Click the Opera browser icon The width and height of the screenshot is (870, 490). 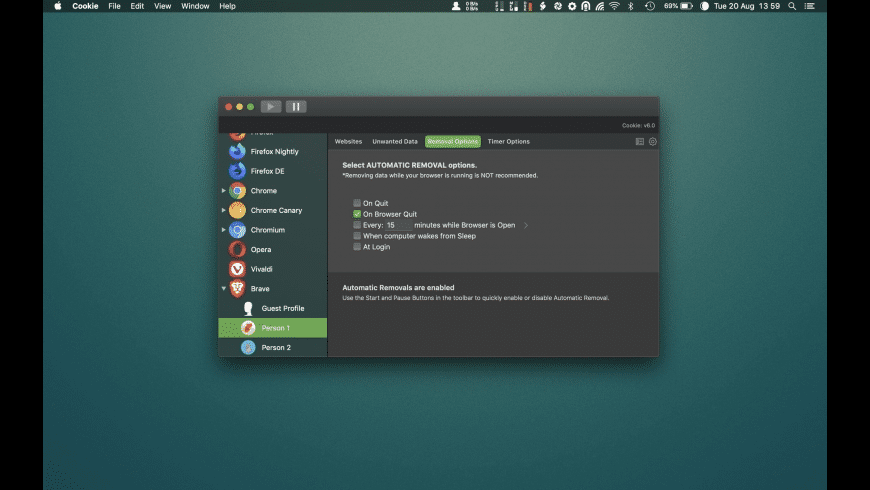(237, 249)
